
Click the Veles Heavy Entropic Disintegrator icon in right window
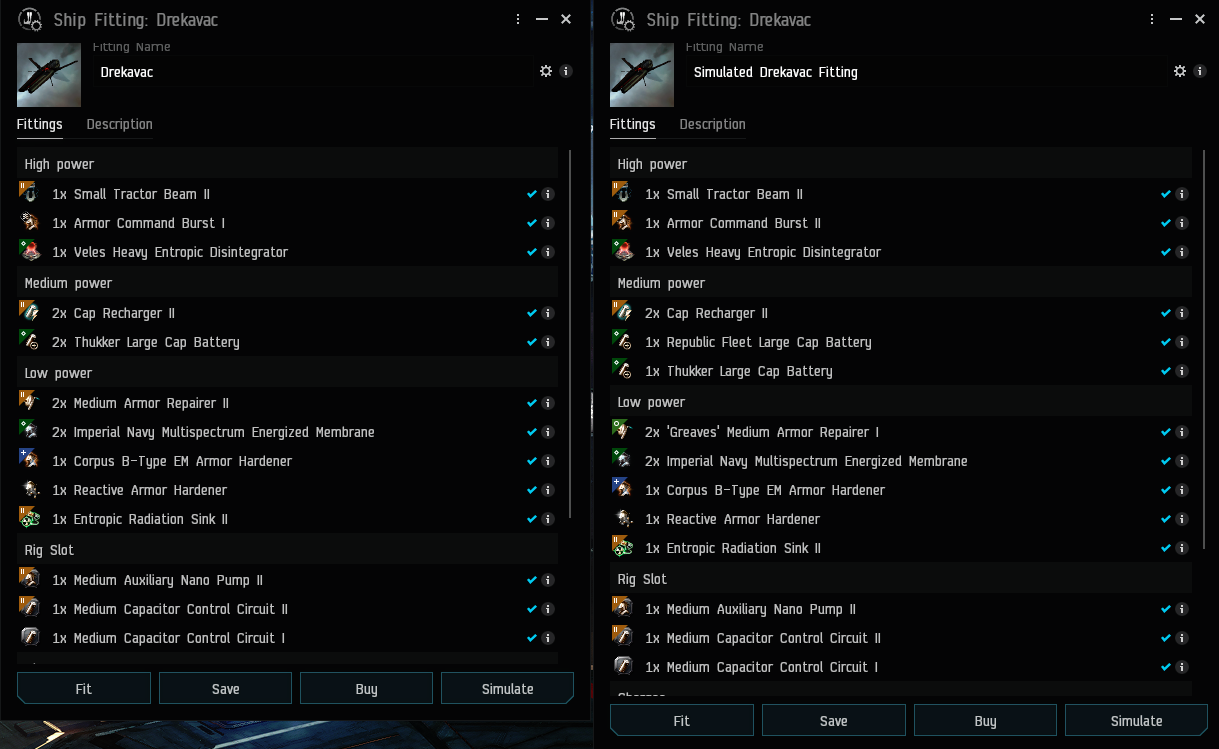pos(622,251)
